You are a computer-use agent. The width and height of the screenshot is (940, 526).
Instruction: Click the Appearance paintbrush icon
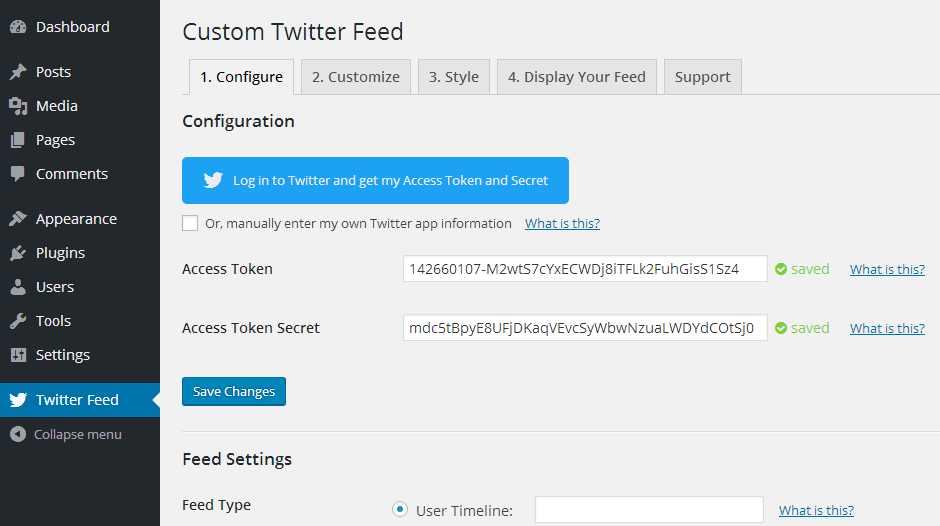coord(18,219)
